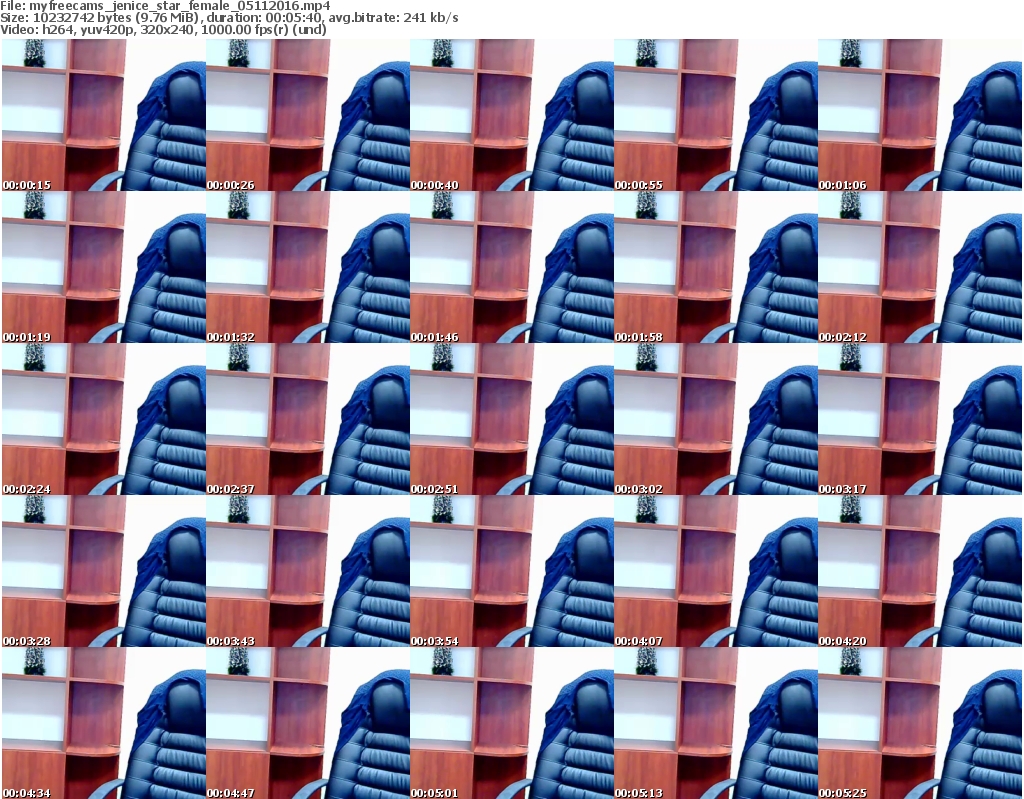This screenshot has width=1024, height=799.
Task: Pick the frame at 00:03:02
Action: (x=716, y=419)
